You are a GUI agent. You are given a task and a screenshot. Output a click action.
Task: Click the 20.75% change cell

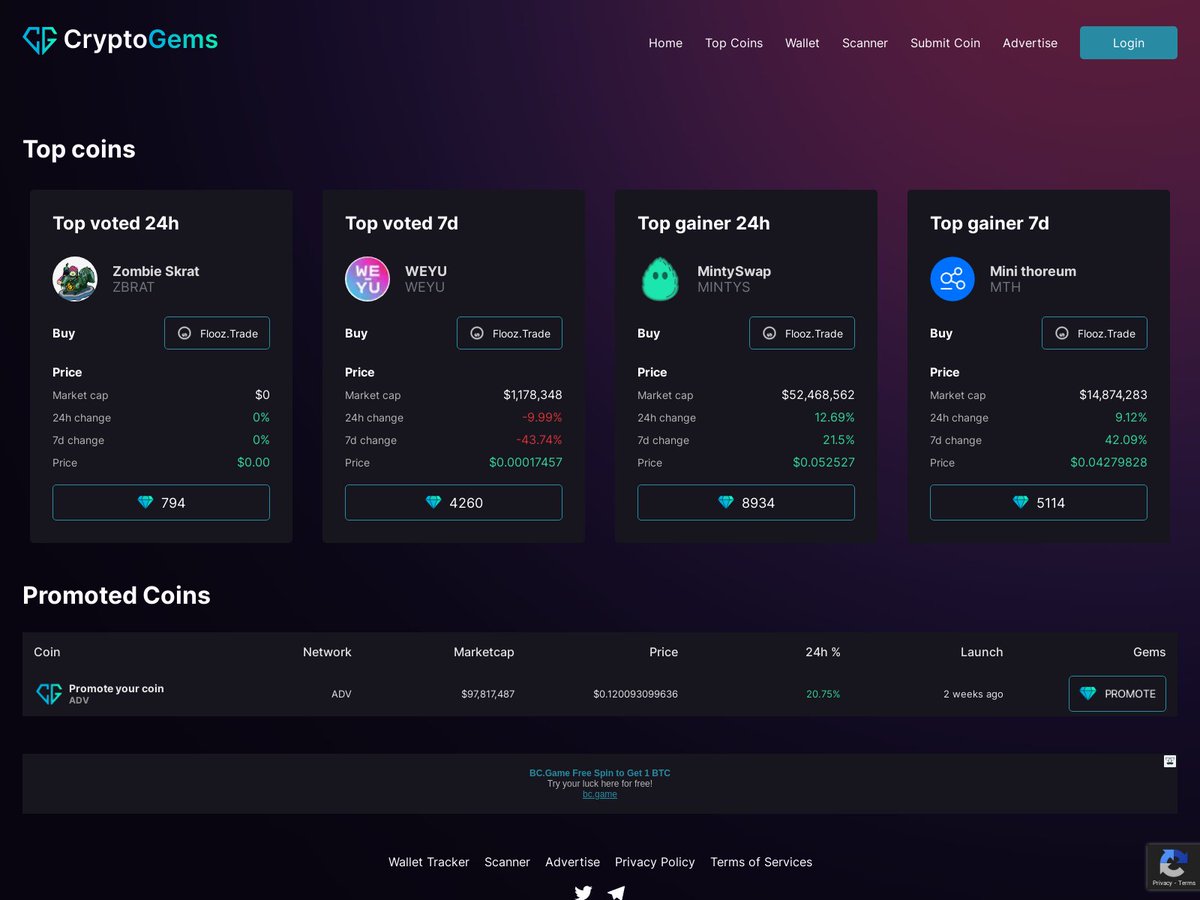point(823,694)
